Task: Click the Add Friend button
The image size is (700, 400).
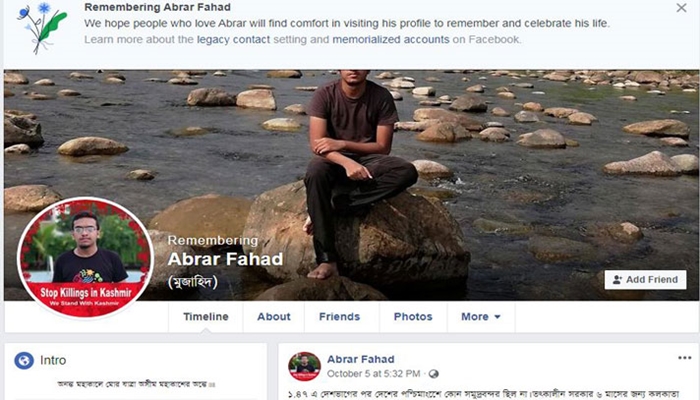Action: [646, 279]
